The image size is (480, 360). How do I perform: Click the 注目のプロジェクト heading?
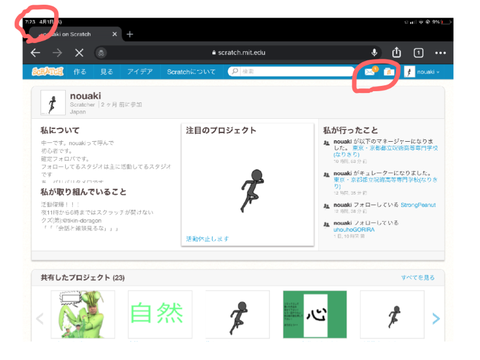click(x=221, y=130)
